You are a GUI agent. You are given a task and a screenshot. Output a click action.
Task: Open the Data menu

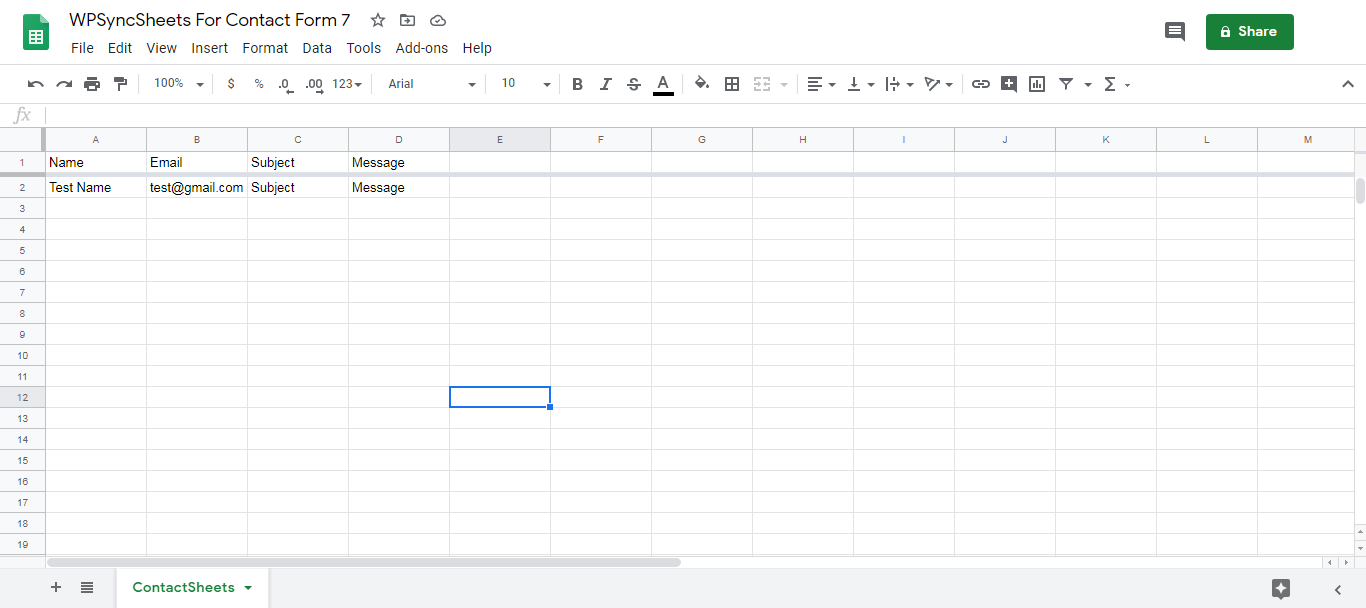coord(317,48)
